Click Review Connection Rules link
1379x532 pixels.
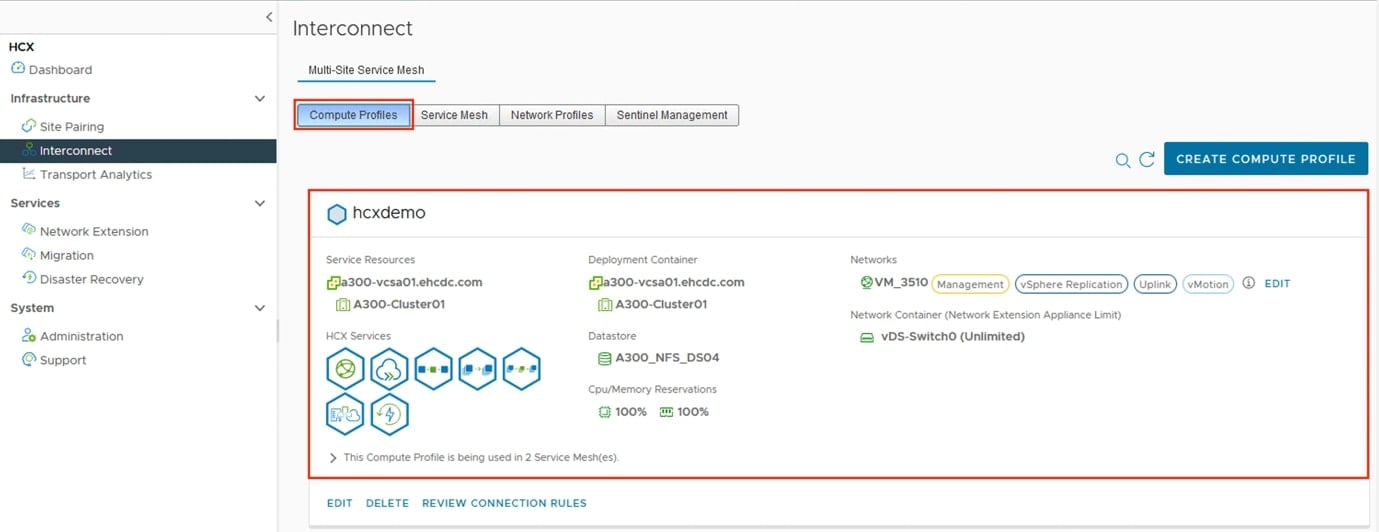pos(504,503)
